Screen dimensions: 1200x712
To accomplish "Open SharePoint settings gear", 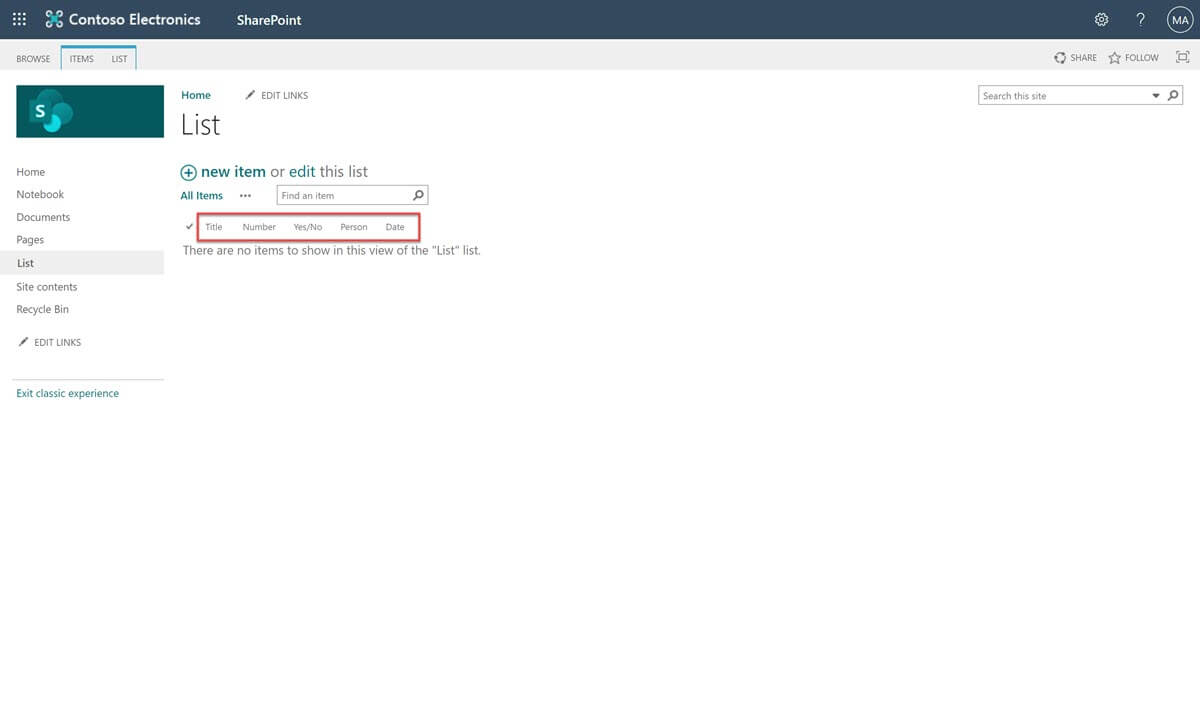I will [x=1101, y=19].
